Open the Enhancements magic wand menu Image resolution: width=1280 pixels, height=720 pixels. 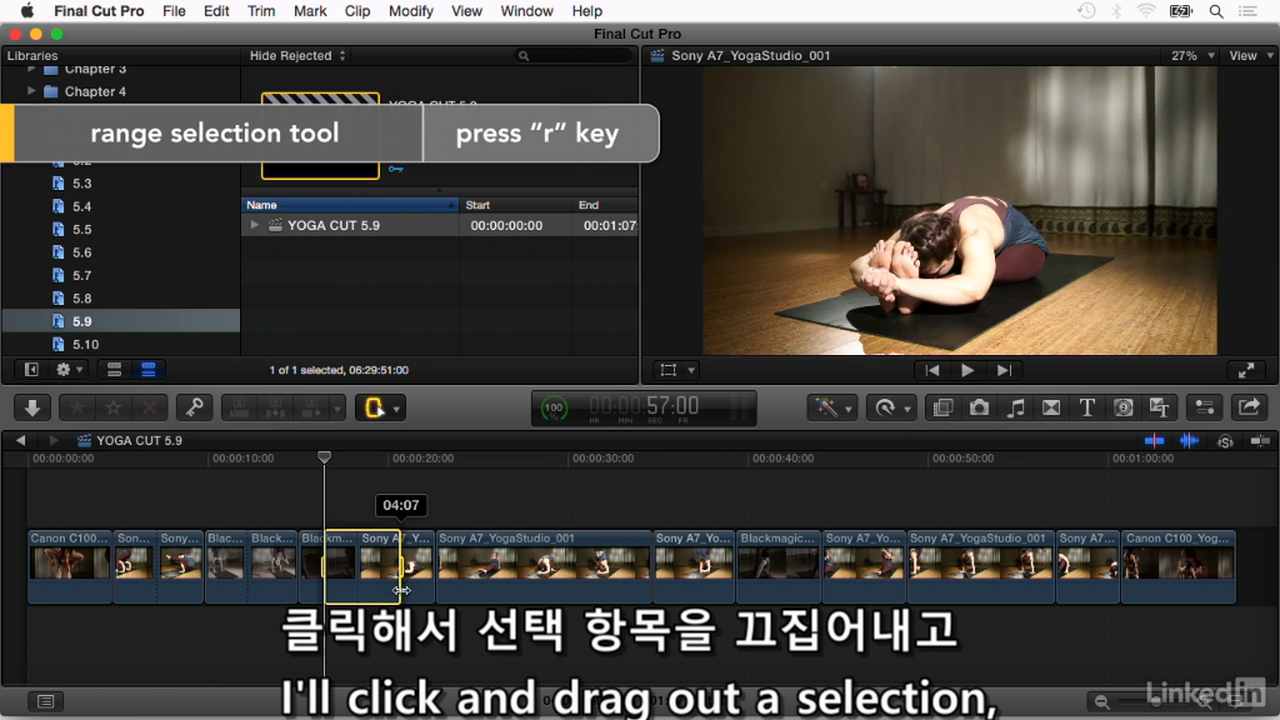[x=832, y=407]
